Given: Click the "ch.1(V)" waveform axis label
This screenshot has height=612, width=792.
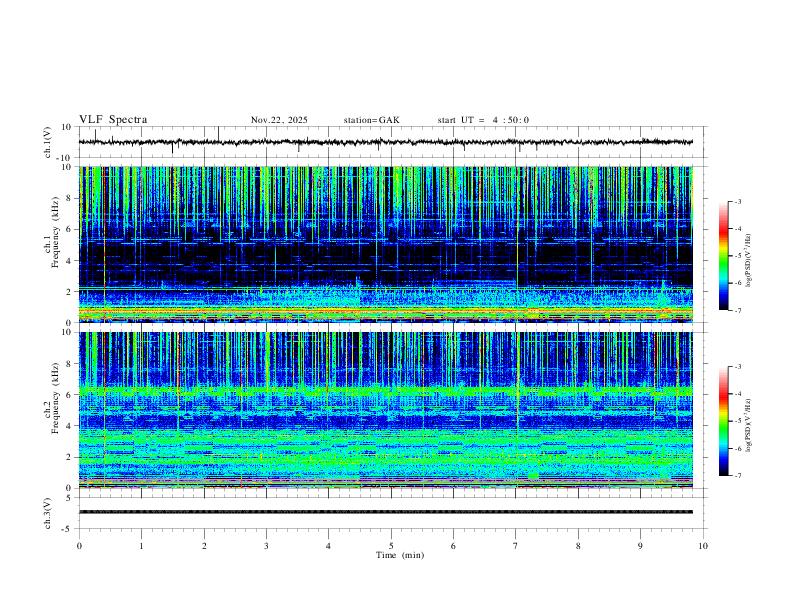Looking at the screenshot, I should click(x=48, y=142).
